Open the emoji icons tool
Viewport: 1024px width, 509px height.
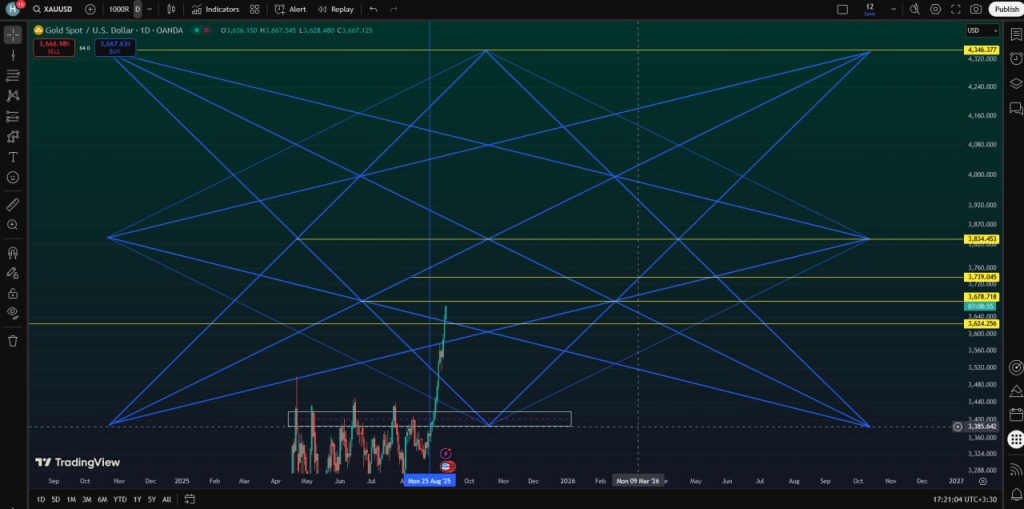(x=13, y=177)
